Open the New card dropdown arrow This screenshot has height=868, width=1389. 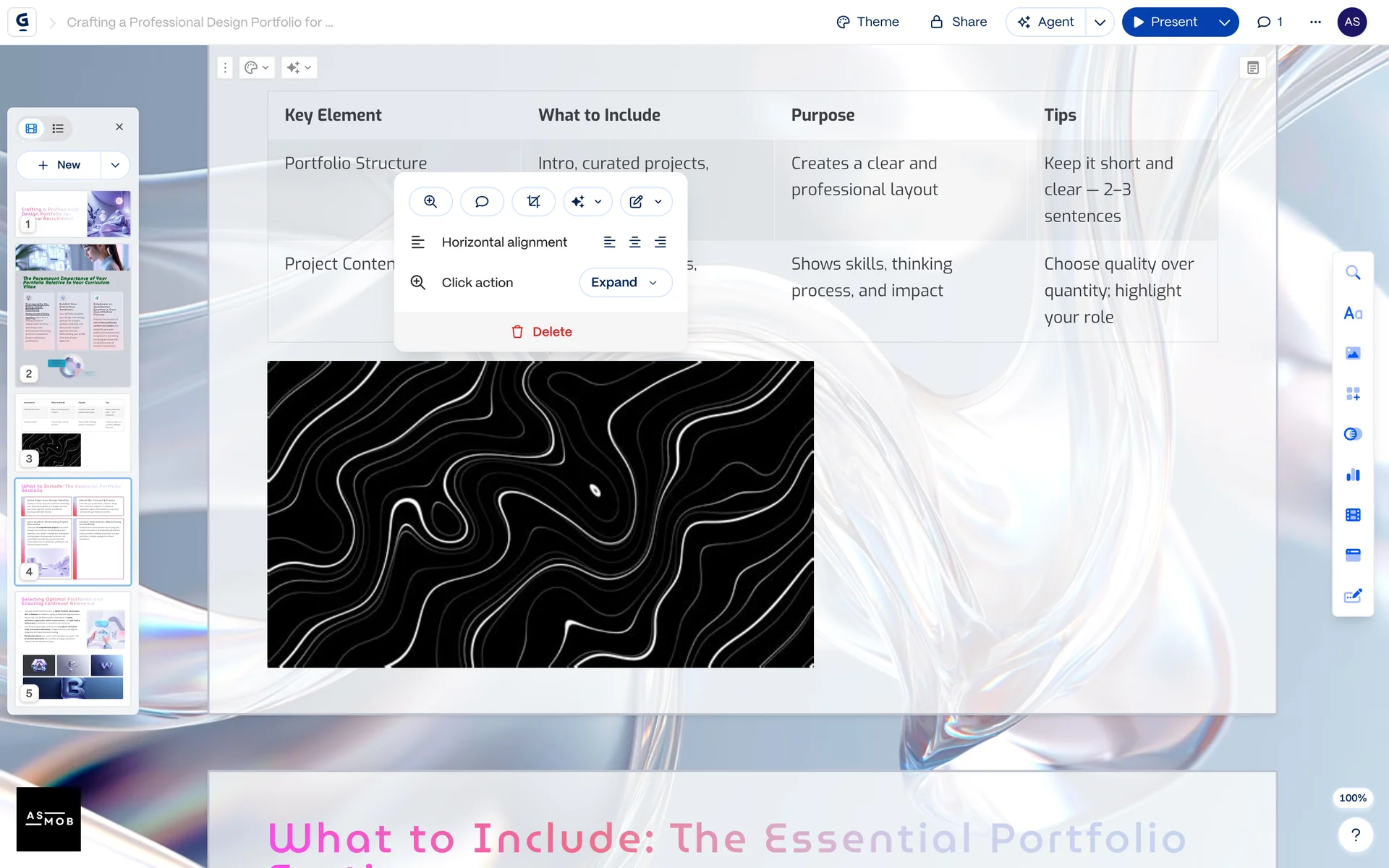coord(115,165)
